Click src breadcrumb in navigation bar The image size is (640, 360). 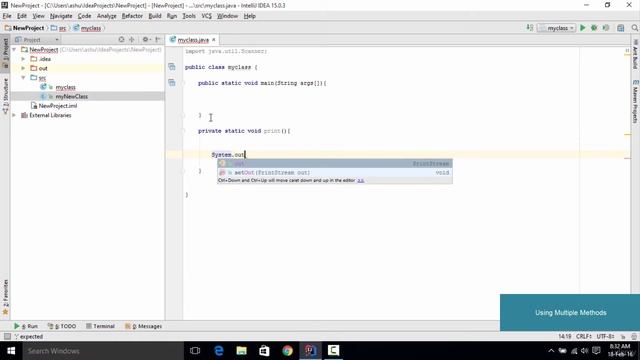point(58,28)
